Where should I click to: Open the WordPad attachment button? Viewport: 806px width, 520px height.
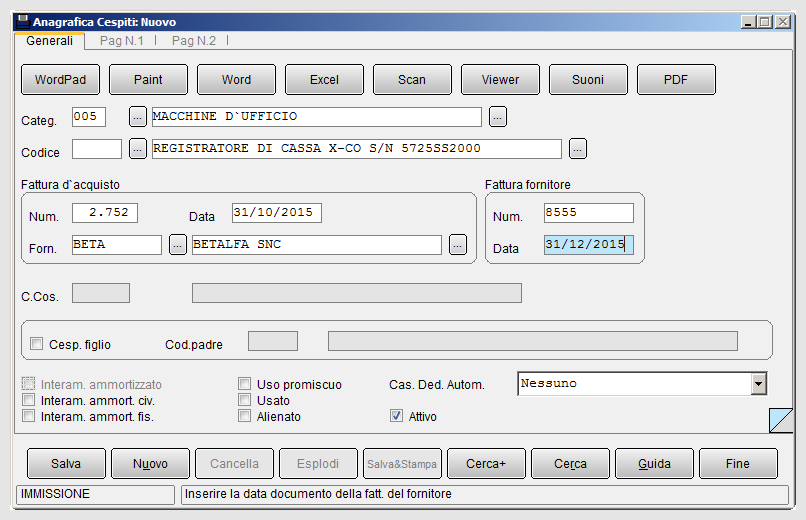[60, 80]
